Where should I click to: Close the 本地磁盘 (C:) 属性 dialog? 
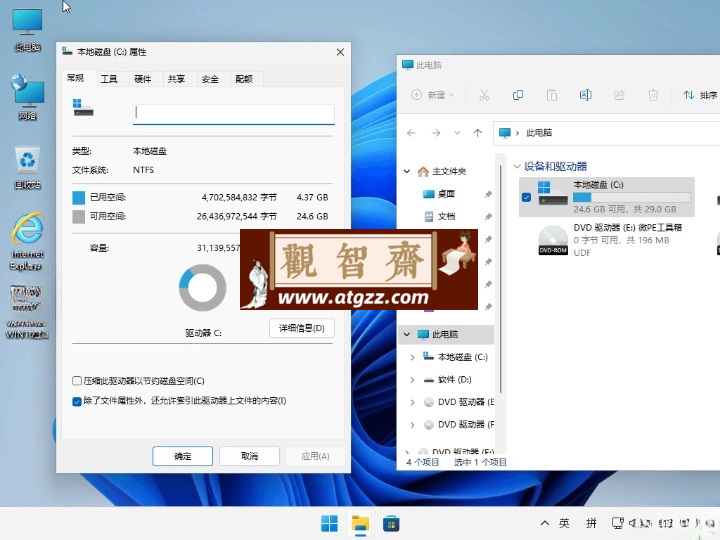click(x=340, y=52)
